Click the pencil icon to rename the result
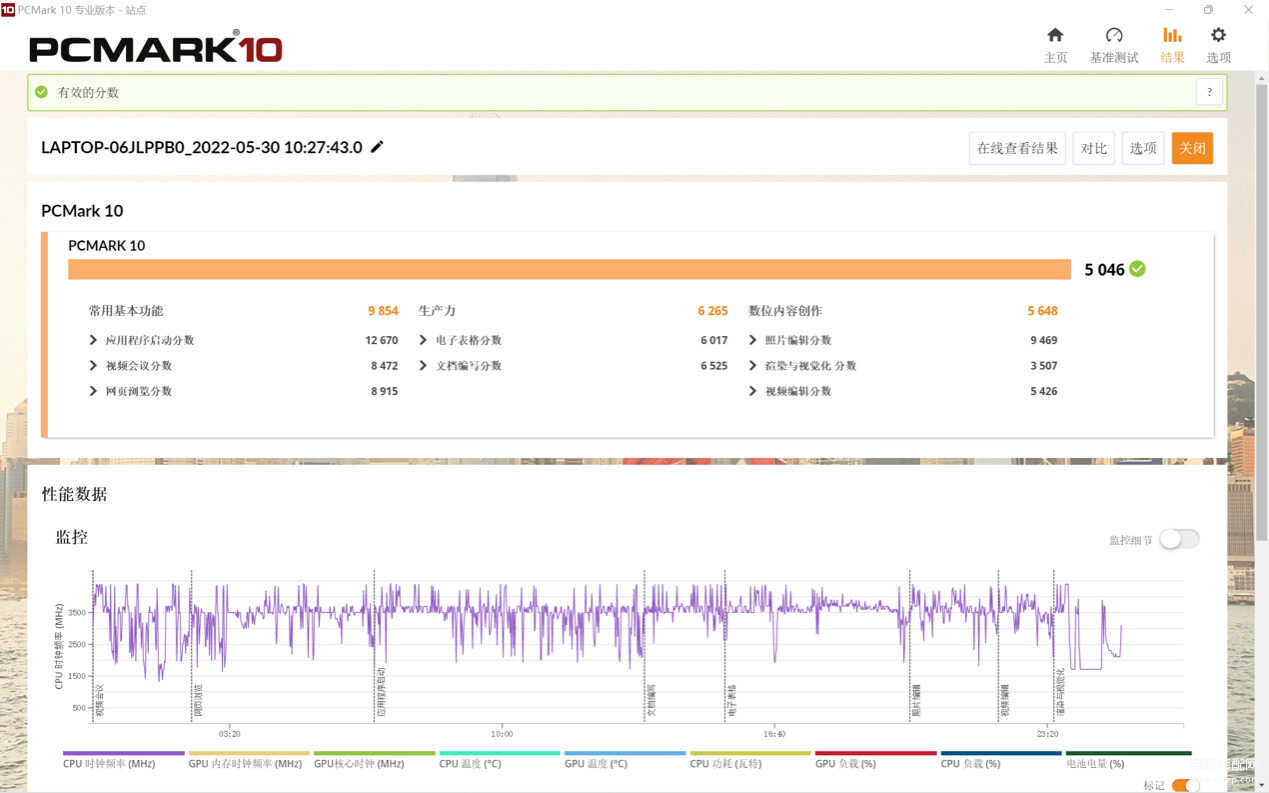1269x793 pixels. [x=377, y=147]
